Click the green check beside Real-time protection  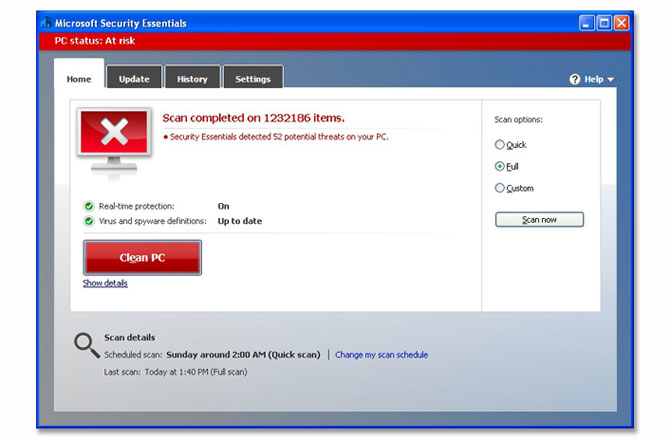coord(88,206)
